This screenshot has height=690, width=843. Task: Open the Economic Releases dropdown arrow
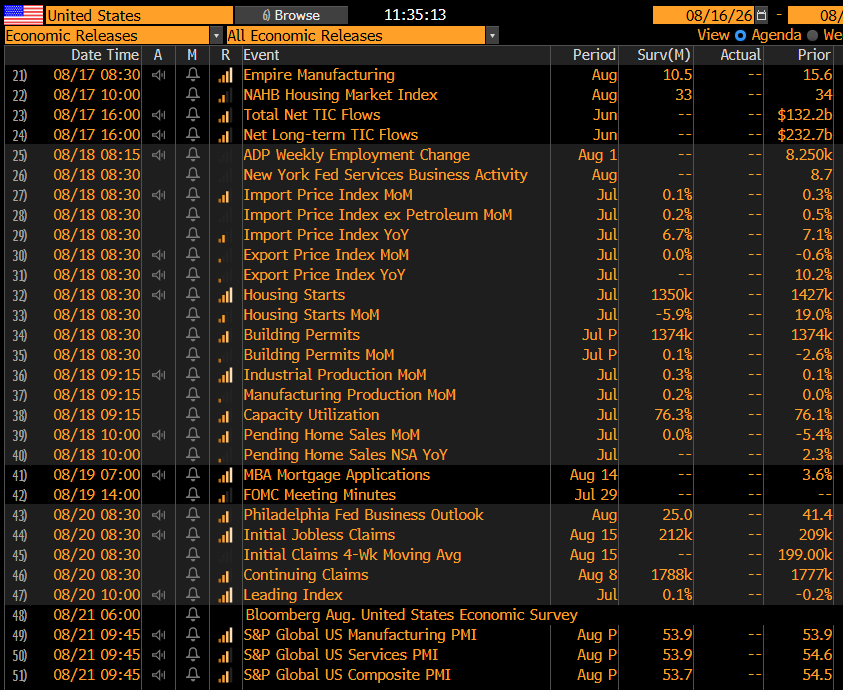pyautogui.click(x=216, y=35)
